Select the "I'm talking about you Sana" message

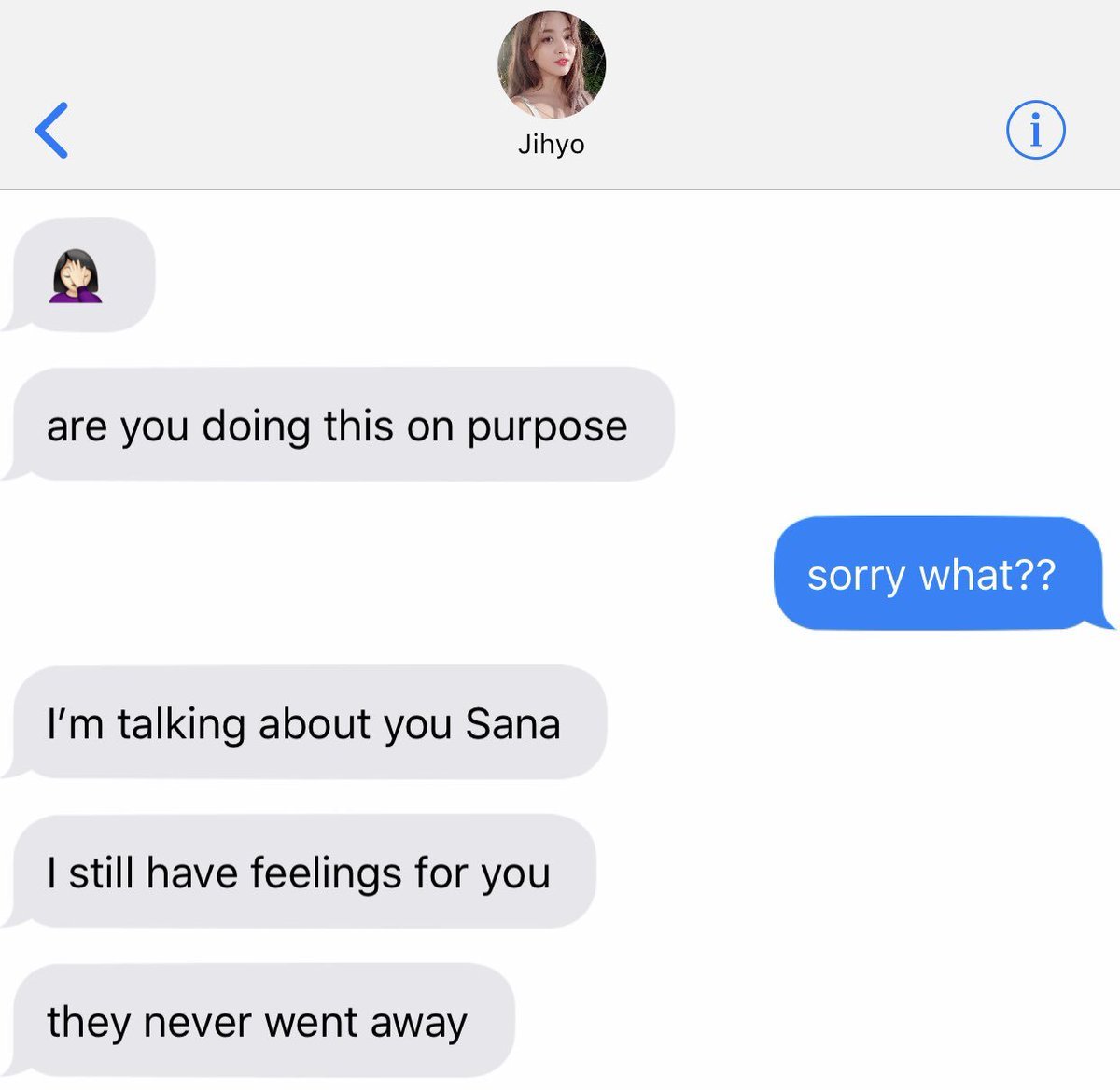click(304, 723)
